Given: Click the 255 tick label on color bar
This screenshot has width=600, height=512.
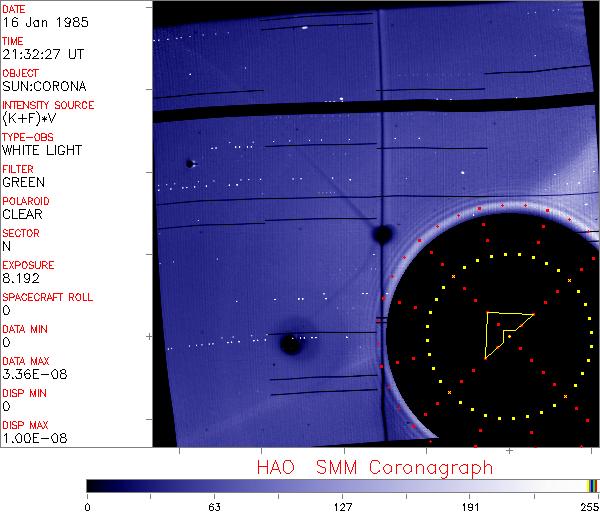Looking at the screenshot, I should click(x=590, y=507).
